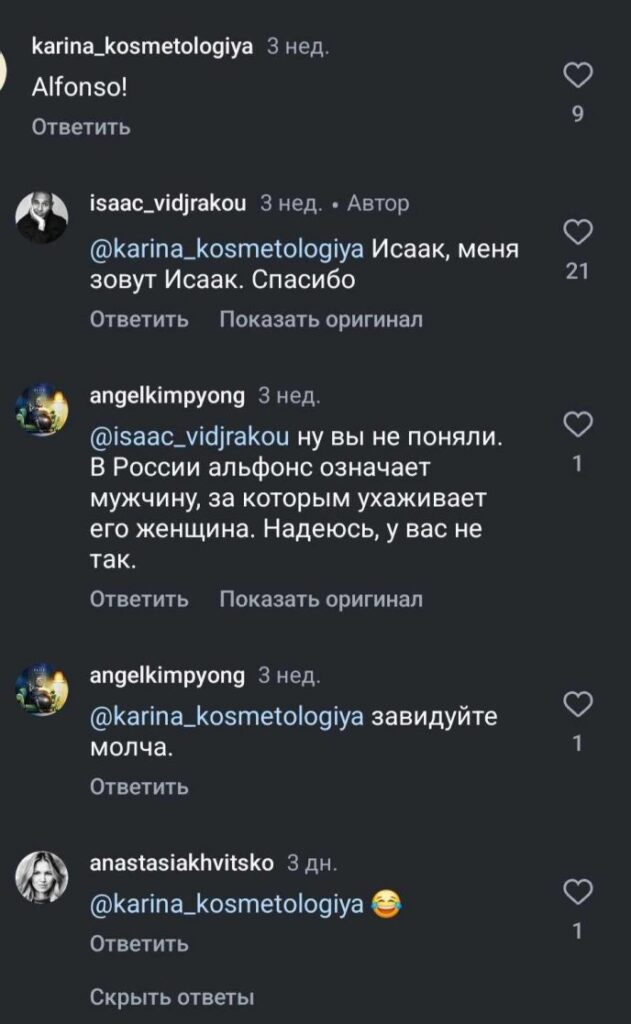Open isaac_vidjrakou username link
Image resolution: width=631 pixels, height=1024 pixels.
168,203
